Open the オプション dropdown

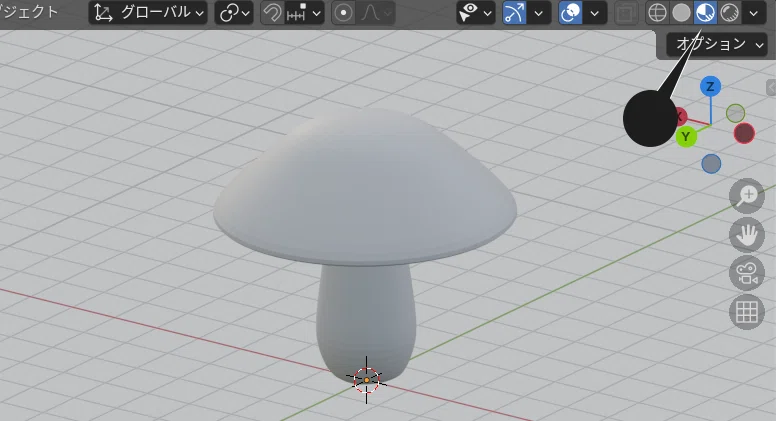point(717,45)
